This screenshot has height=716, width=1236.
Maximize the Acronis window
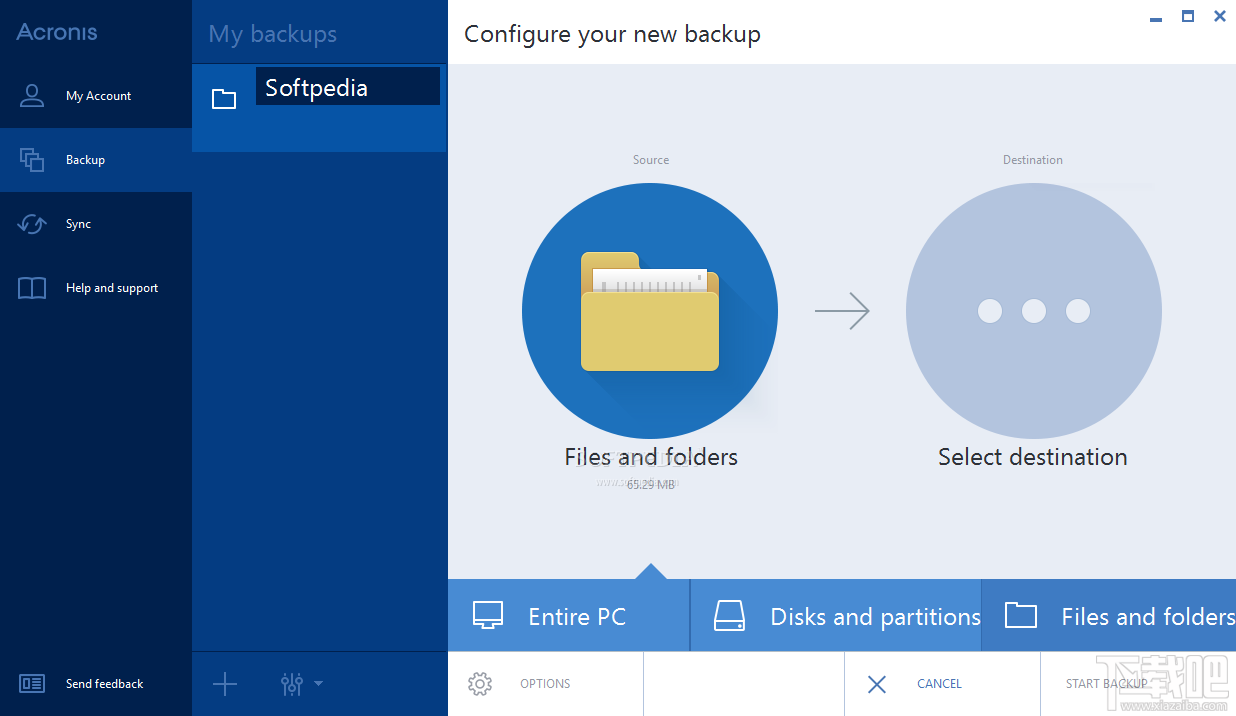click(x=1187, y=16)
